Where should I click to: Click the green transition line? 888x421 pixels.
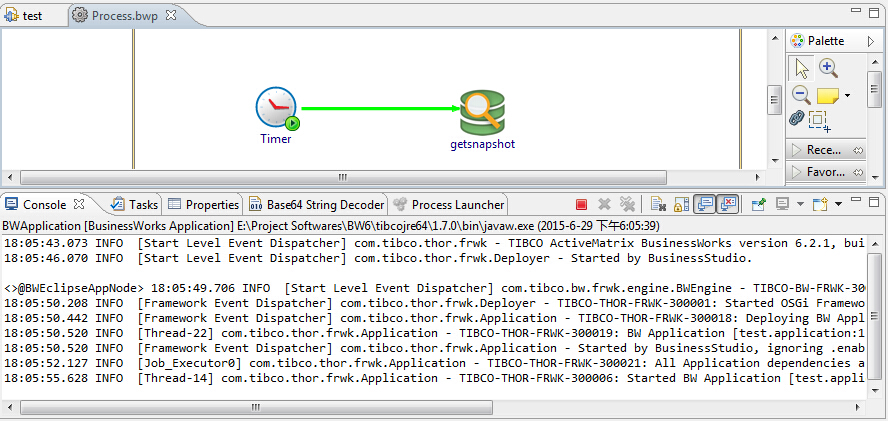point(379,108)
